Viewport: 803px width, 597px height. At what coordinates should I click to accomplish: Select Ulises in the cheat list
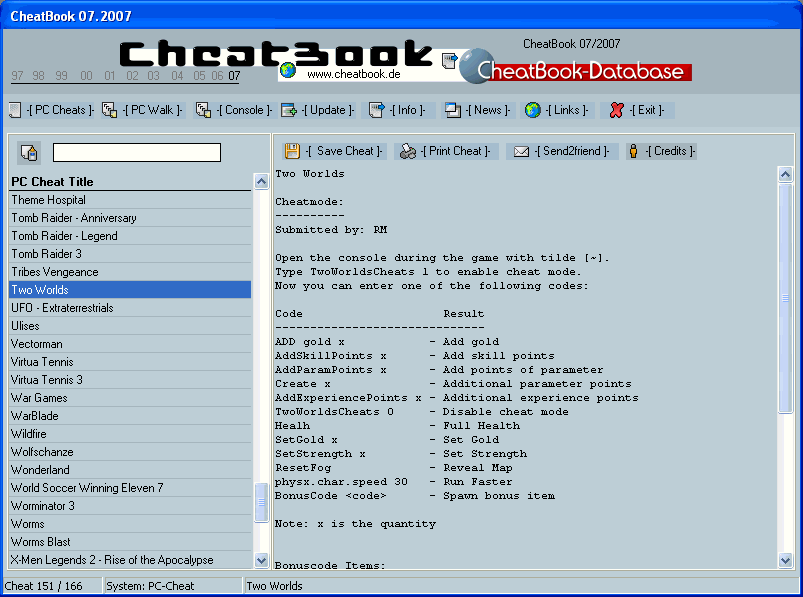[131, 326]
